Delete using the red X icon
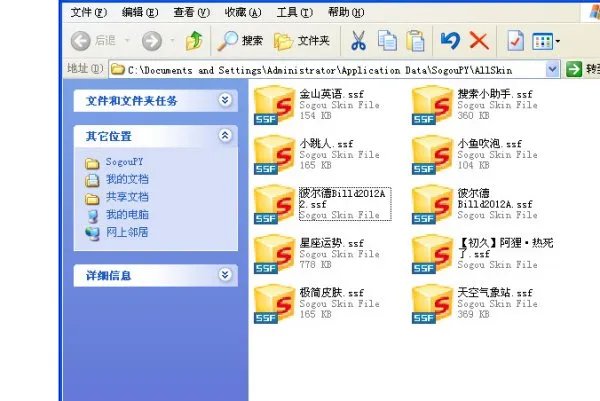The height and width of the screenshot is (401, 600). (x=479, y=41)
